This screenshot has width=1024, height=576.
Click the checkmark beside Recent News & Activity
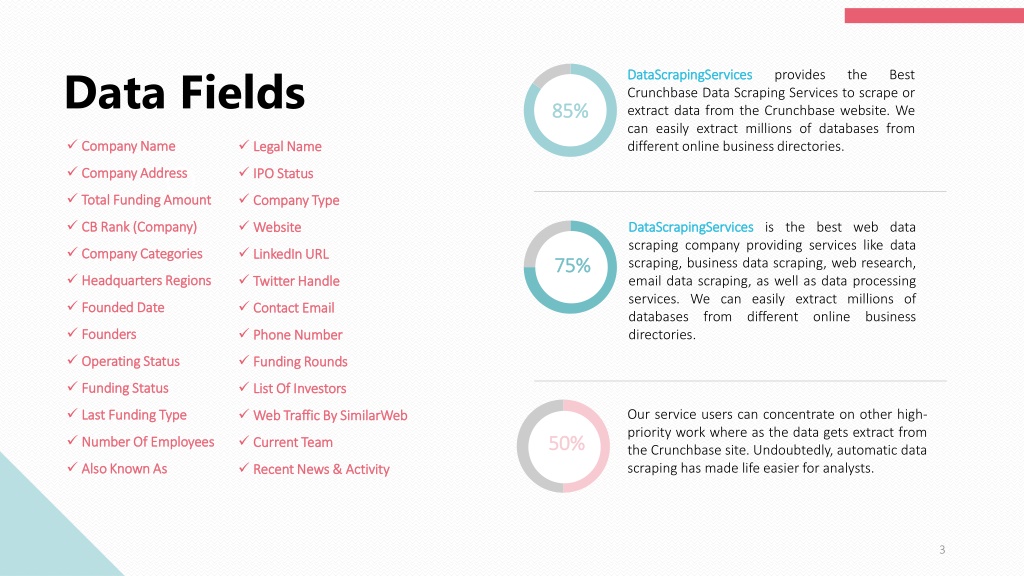(244, 468)
